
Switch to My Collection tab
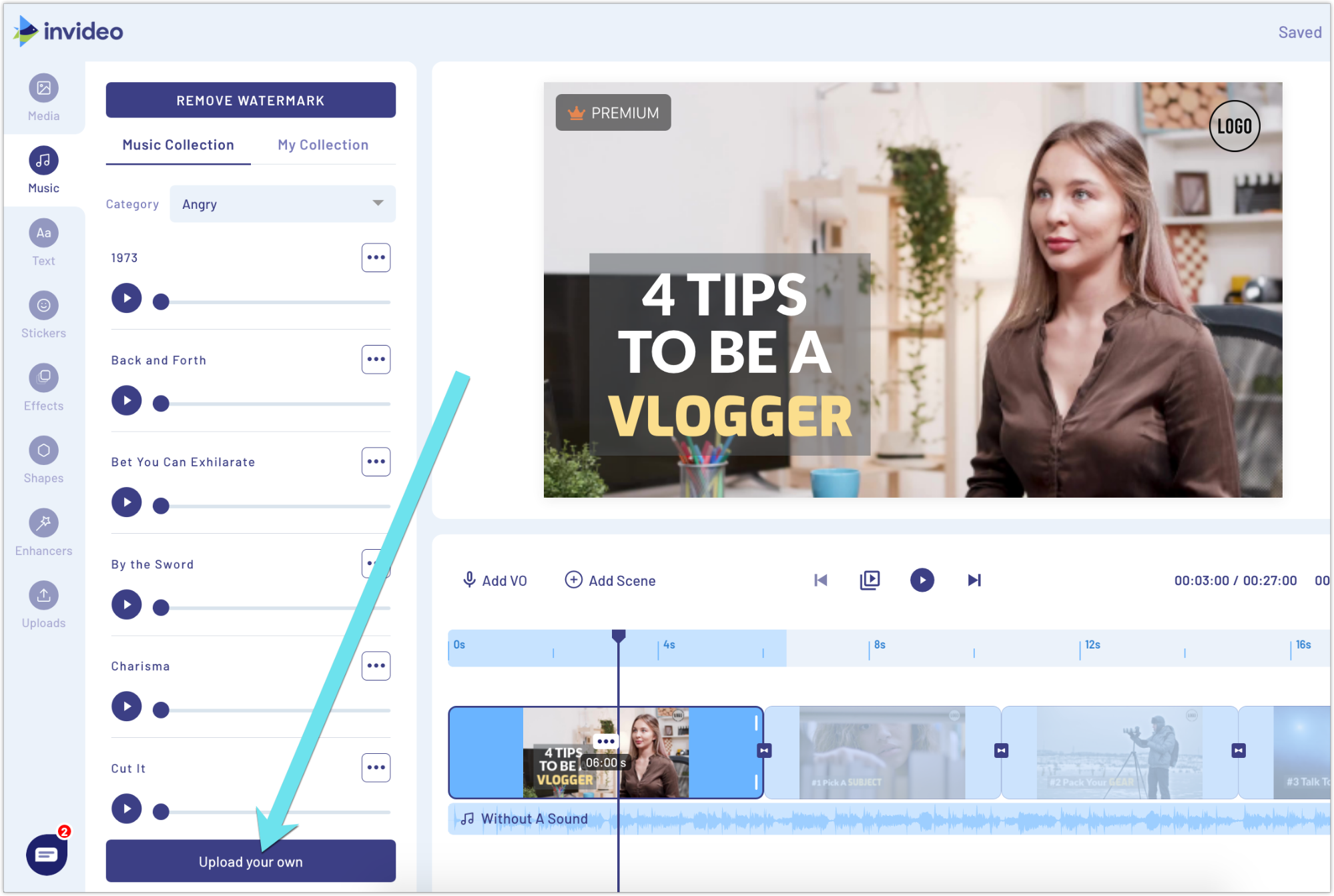323,144
